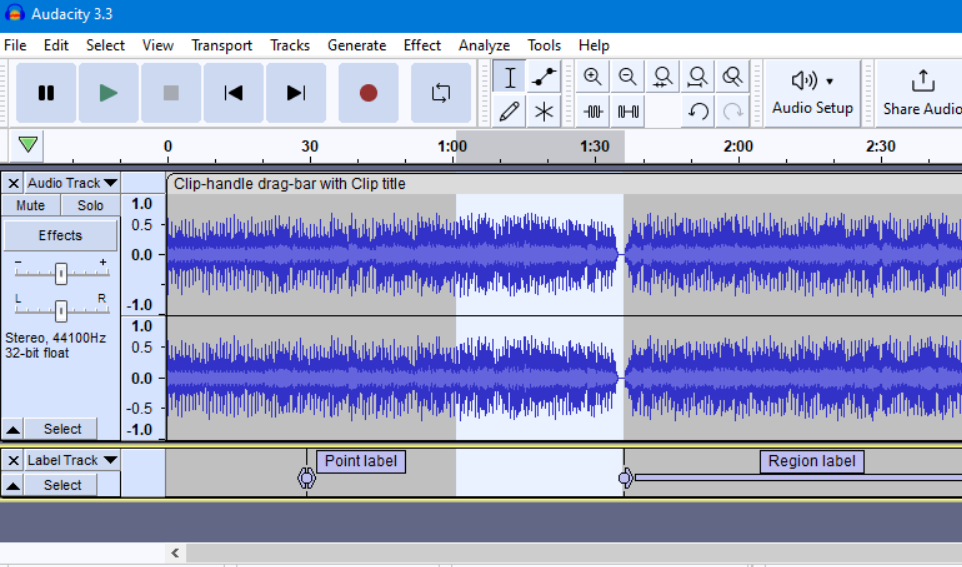Click the 2:00 mark on the timeline ruler
Viewport: 962px width, 567px height.
(x=738, y=147)
